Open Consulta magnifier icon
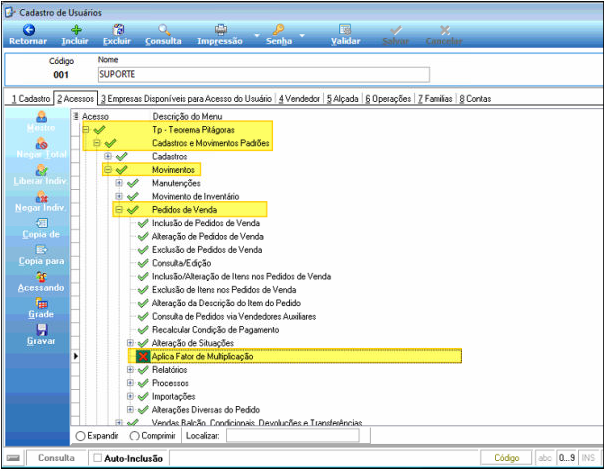605x471 pixels. pos(164,30)
